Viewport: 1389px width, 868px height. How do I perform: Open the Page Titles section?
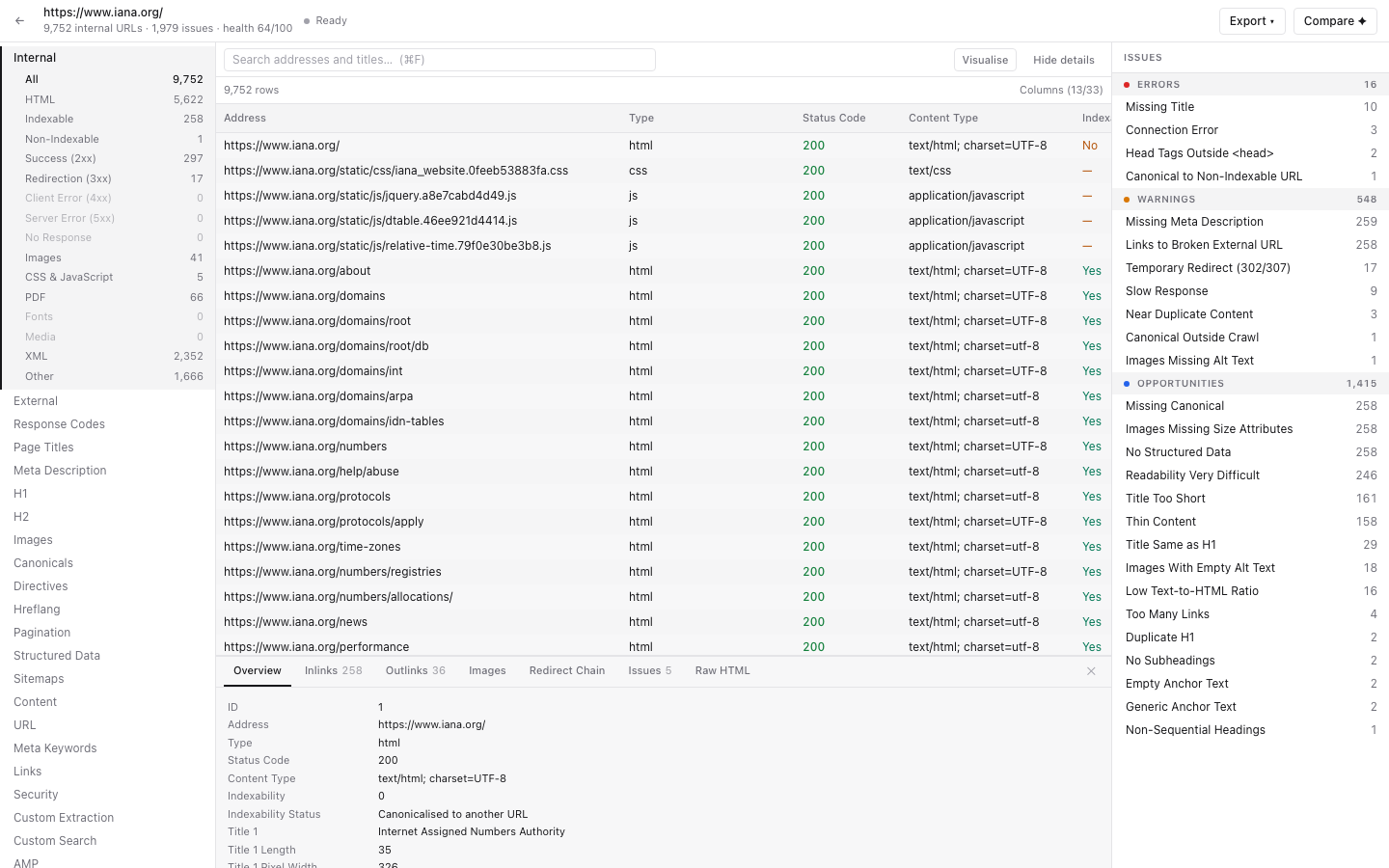[108, 448]
